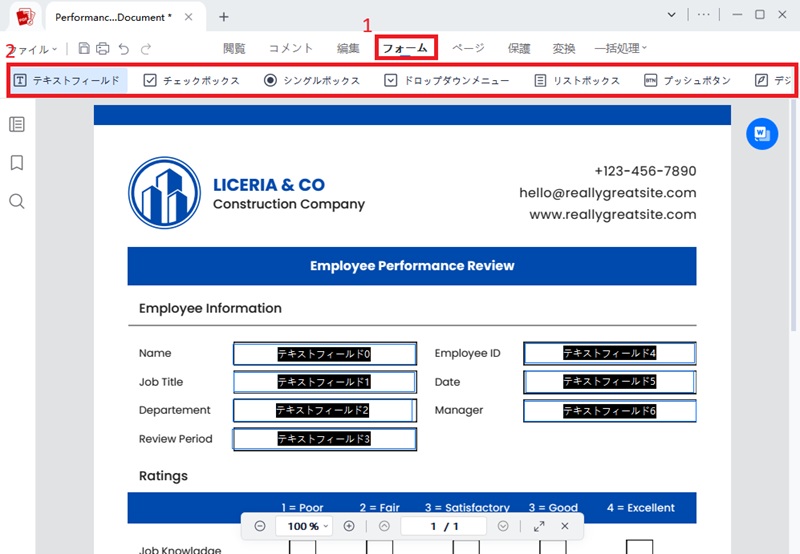Close the Performanc...Document tab
This screenshot has height=554, width=800.
point(188,17)
